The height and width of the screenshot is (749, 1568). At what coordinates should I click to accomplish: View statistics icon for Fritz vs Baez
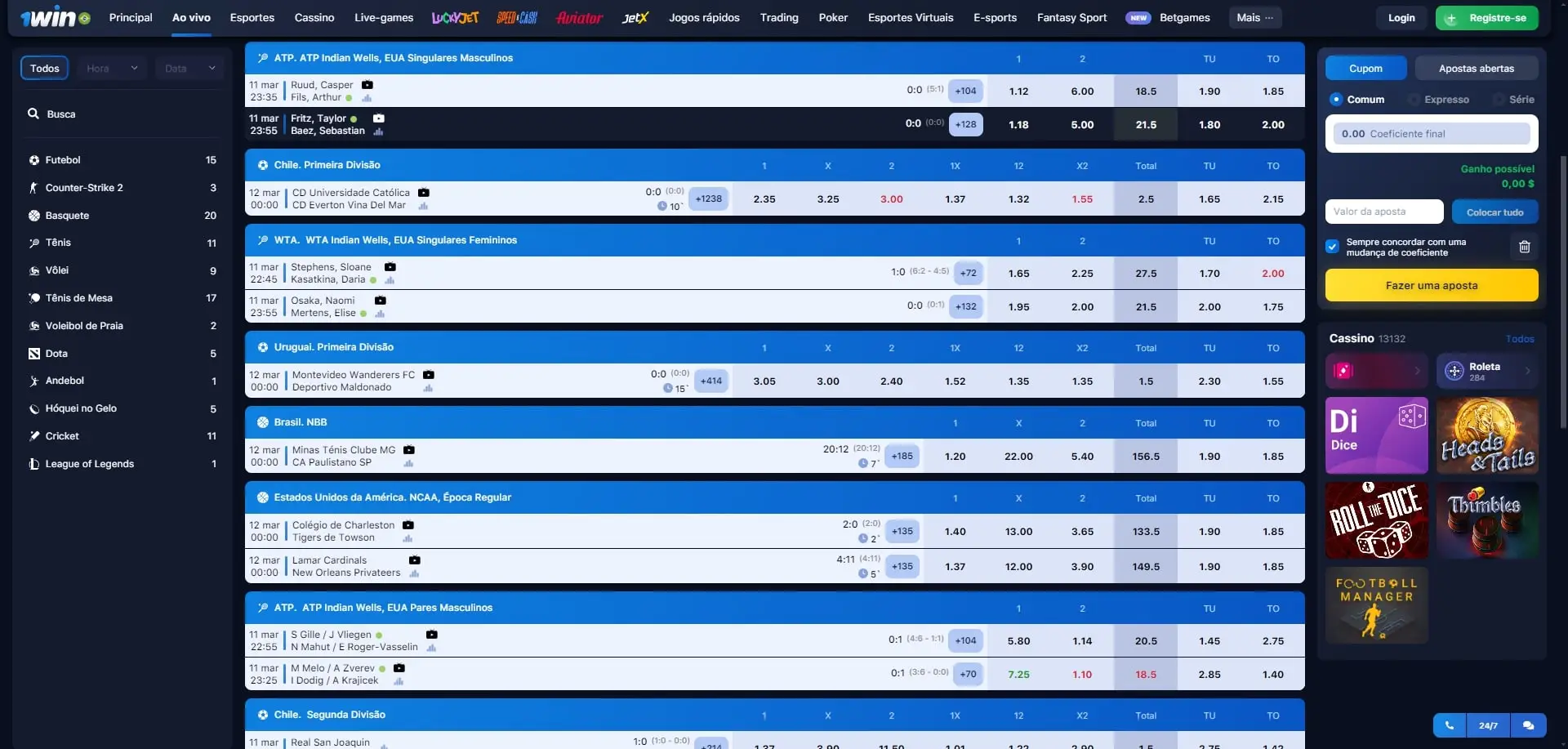pyautogui.click(x=378, y=132)
